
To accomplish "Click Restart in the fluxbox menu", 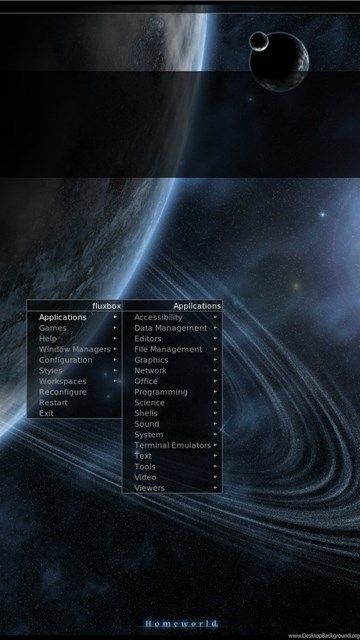I will [74, 402].
